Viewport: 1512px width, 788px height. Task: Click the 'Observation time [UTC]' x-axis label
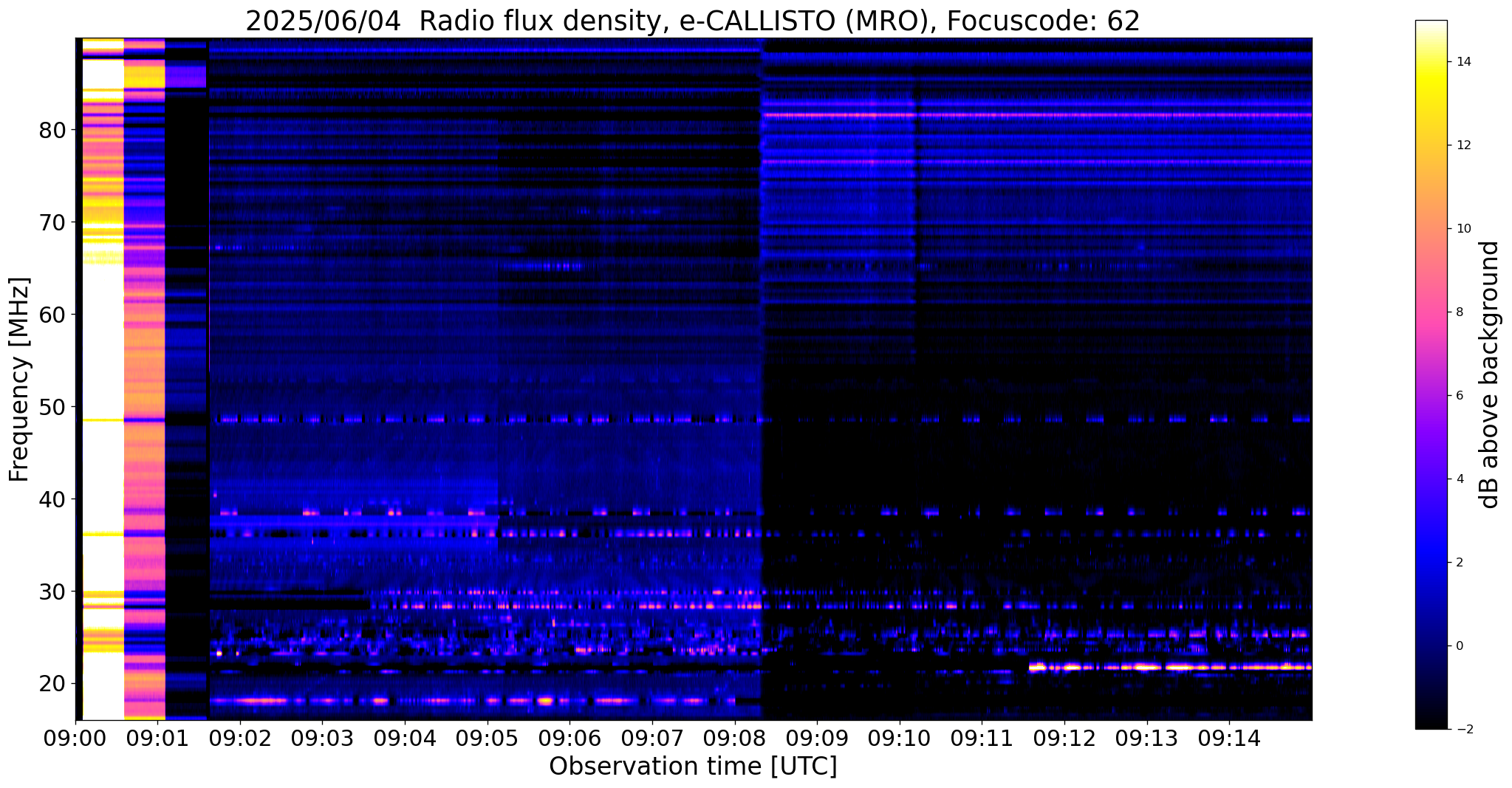693,767
